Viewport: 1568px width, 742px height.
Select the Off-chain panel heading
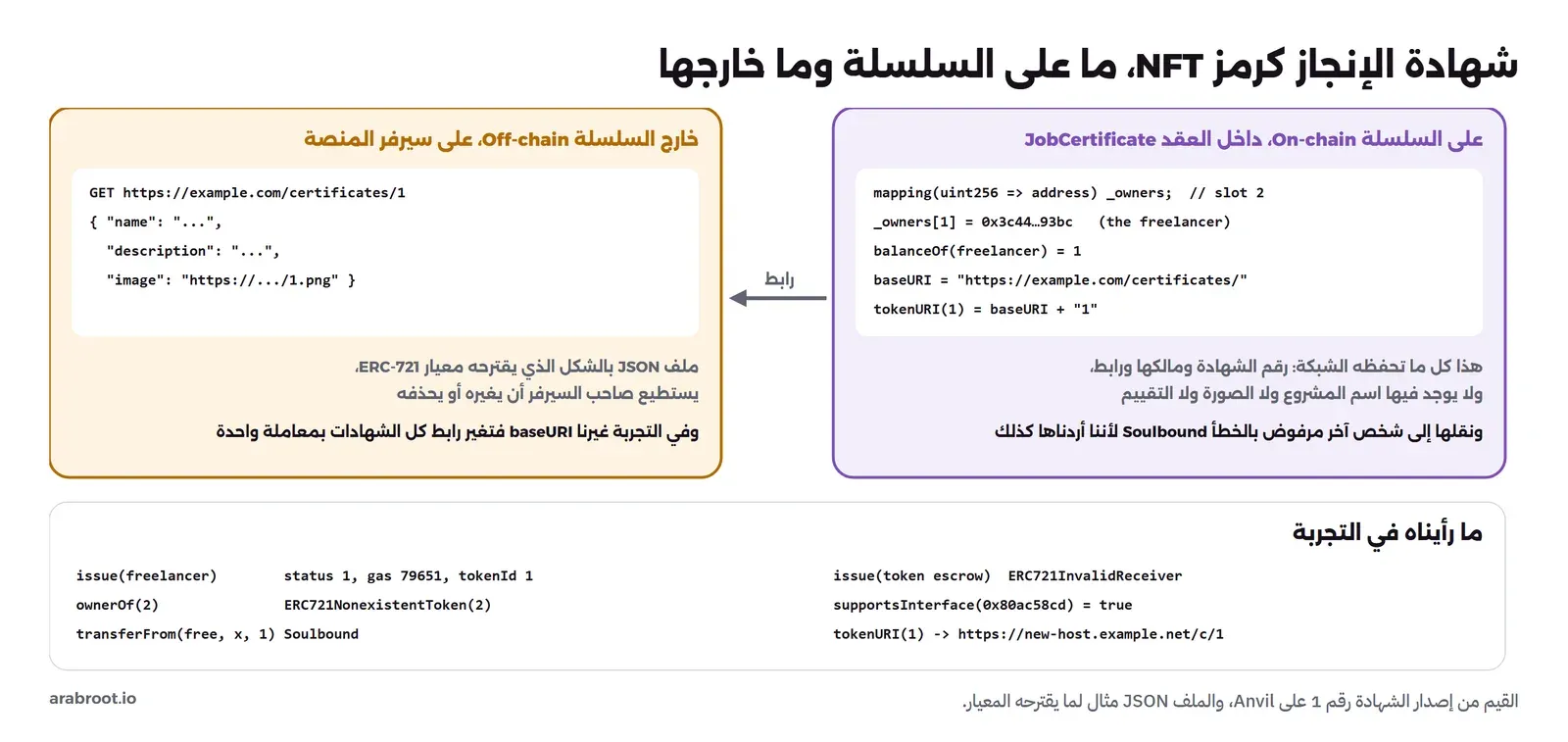[501, 139]
